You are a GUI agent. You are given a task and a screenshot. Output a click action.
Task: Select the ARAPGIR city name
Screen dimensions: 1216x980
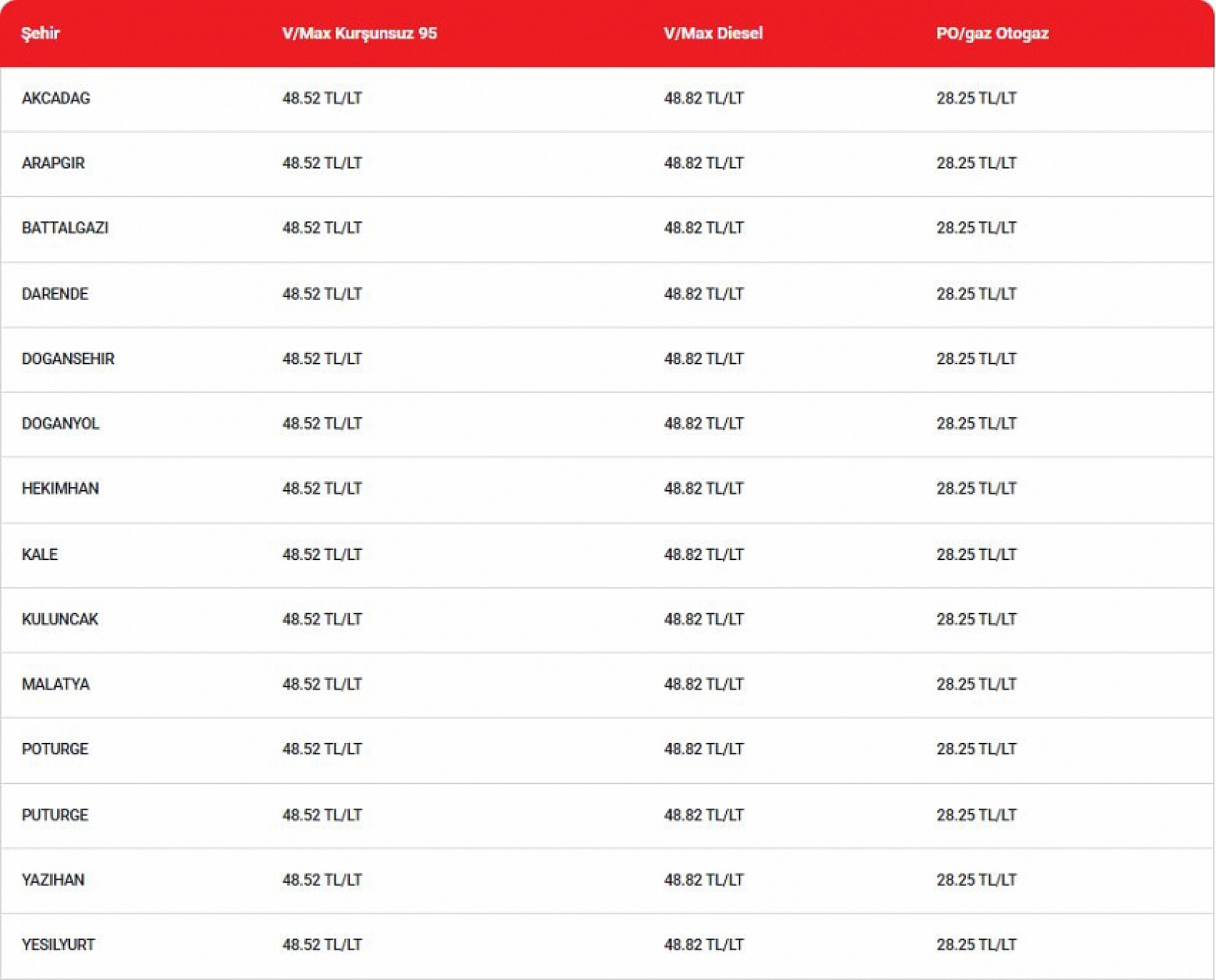tap(53, 163)
